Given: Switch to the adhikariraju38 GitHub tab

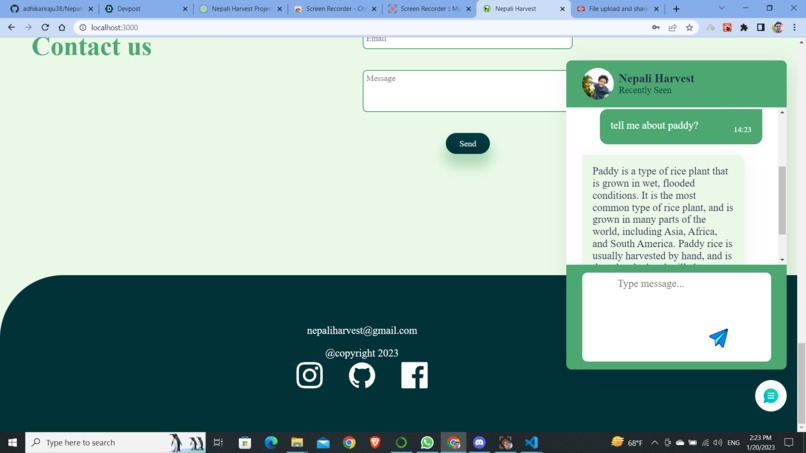Looking at the screenshot, I should click(x=51, y=9).
